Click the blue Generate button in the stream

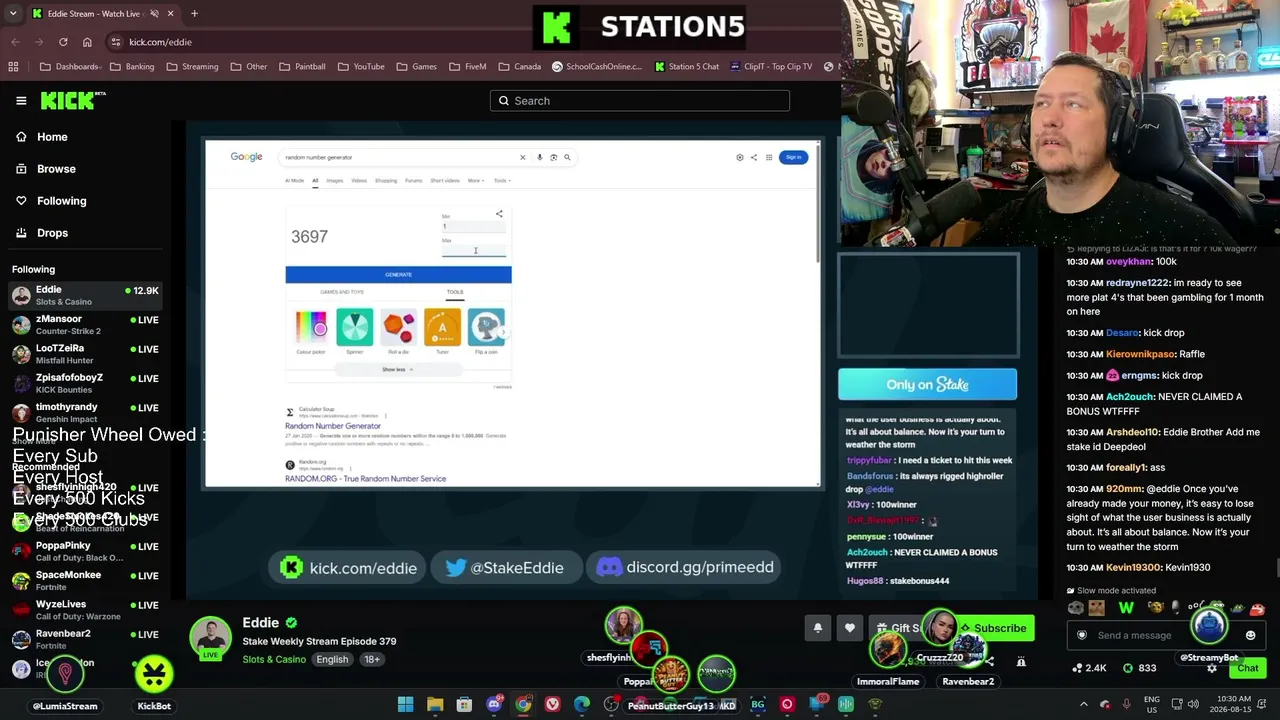[x=398, y=274]
